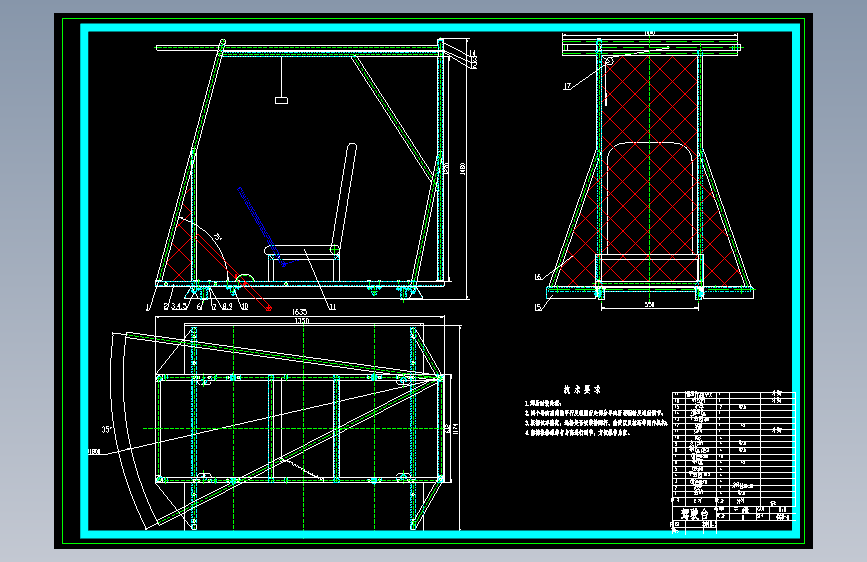
Task: Click part callout number '6'
Action: pyautogui.click(x=200, y=306)
